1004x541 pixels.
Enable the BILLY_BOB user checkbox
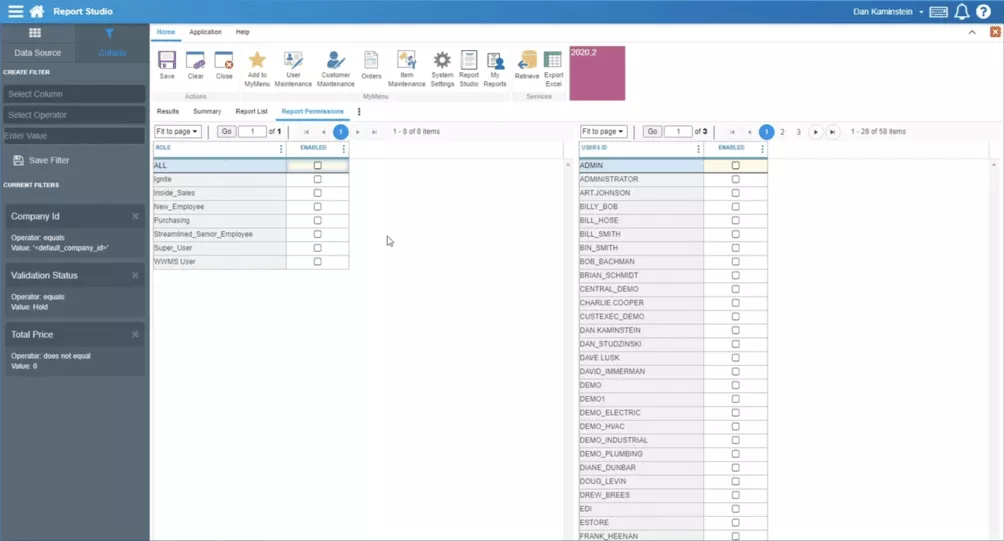click(735, 207)
